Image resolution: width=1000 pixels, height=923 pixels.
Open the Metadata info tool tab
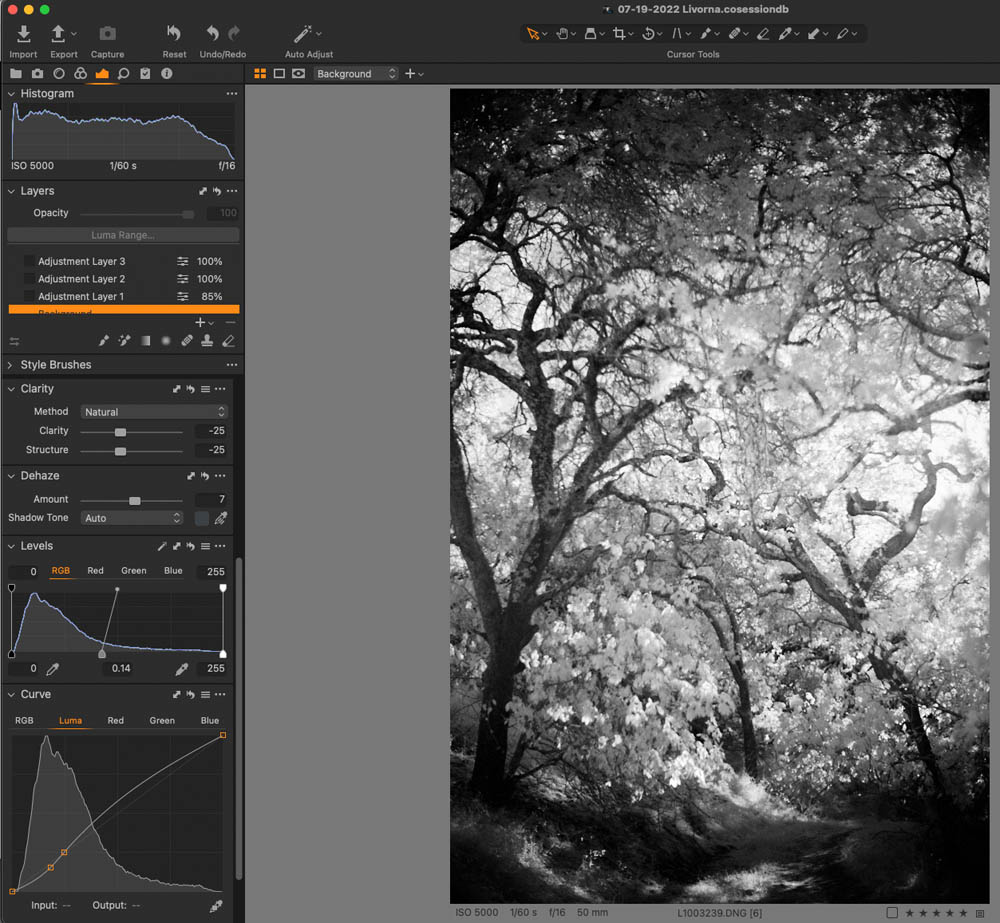(166, 73)
